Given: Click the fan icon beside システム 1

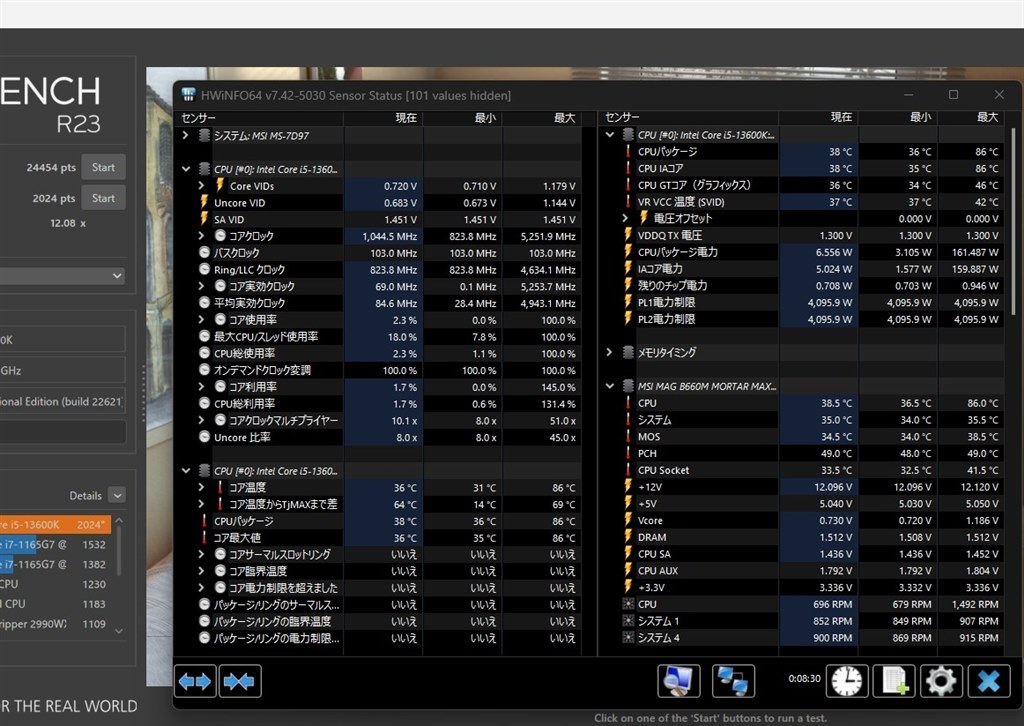Looking at the screenshot, I should tap(628, 621).
